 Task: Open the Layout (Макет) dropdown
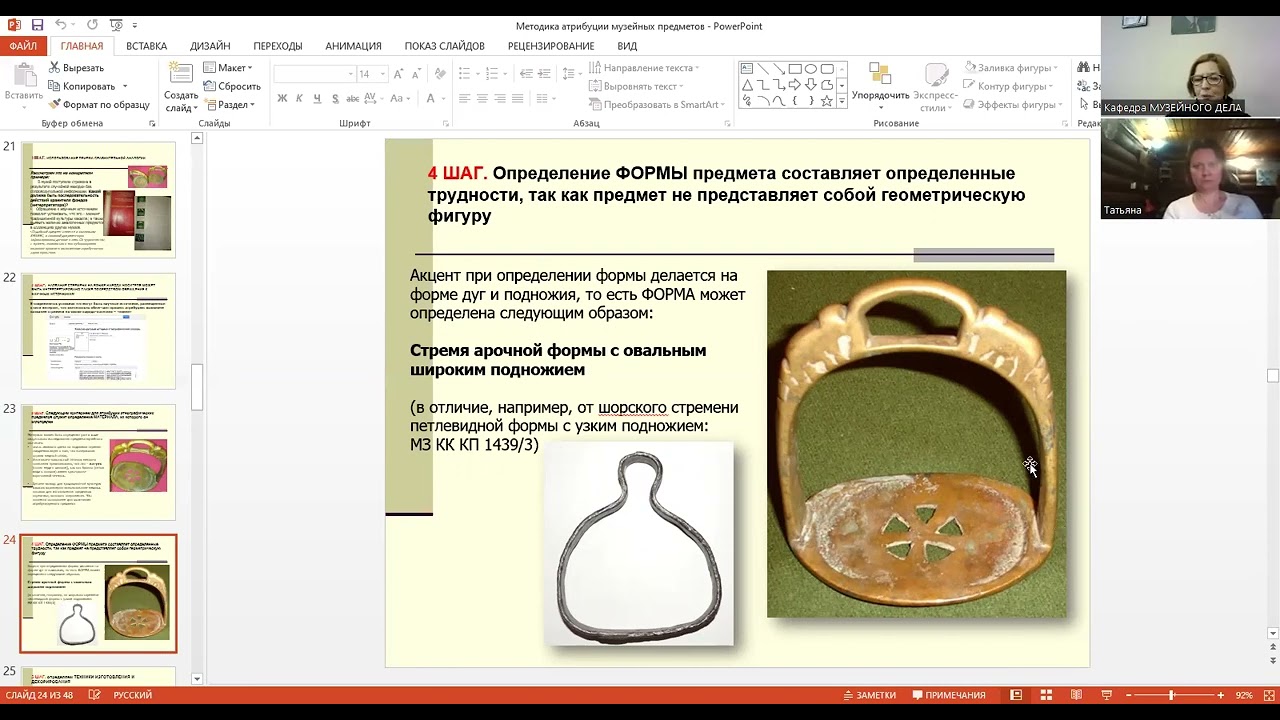click(228, 68)
